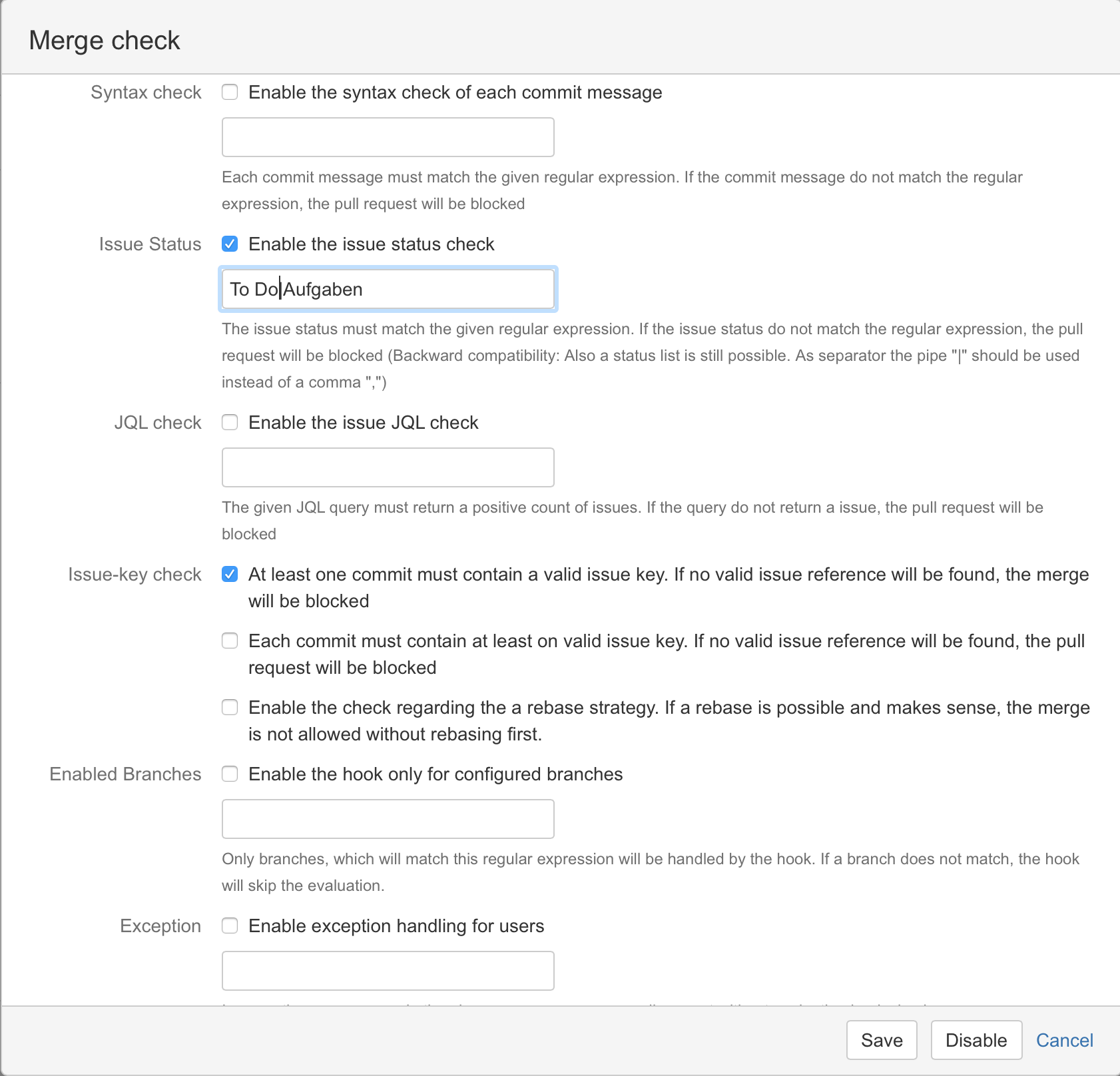Uncheck Enable the issue status check

pos(230,244)
